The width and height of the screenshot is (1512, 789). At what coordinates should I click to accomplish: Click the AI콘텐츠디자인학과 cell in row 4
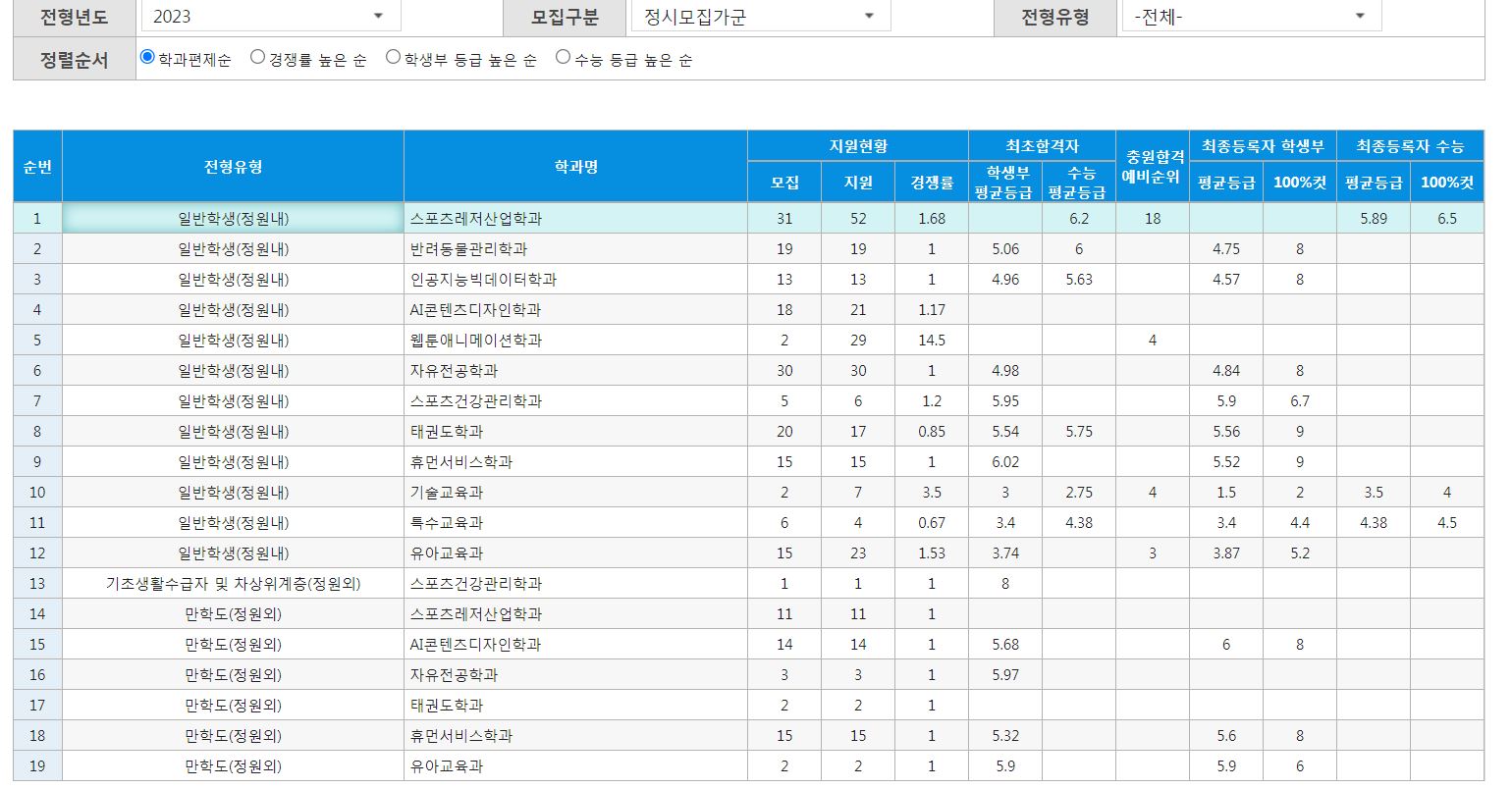coord(575,309)
